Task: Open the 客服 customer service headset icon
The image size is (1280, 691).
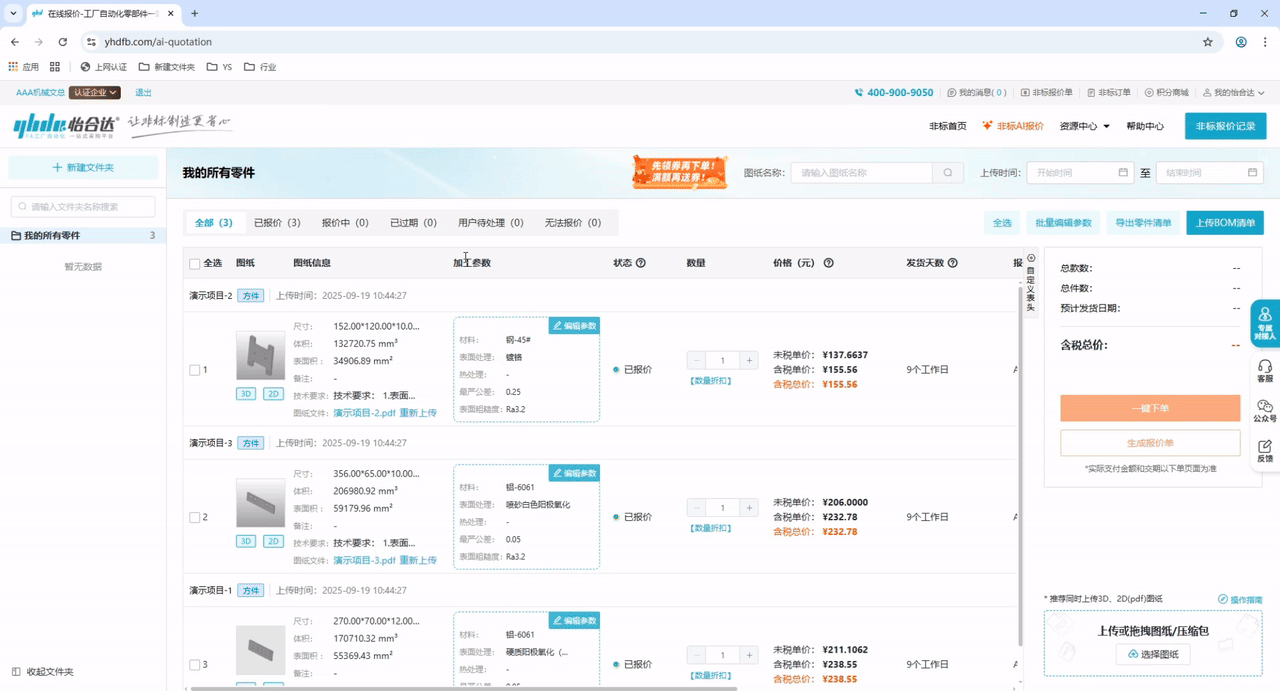Action: 1265,371
